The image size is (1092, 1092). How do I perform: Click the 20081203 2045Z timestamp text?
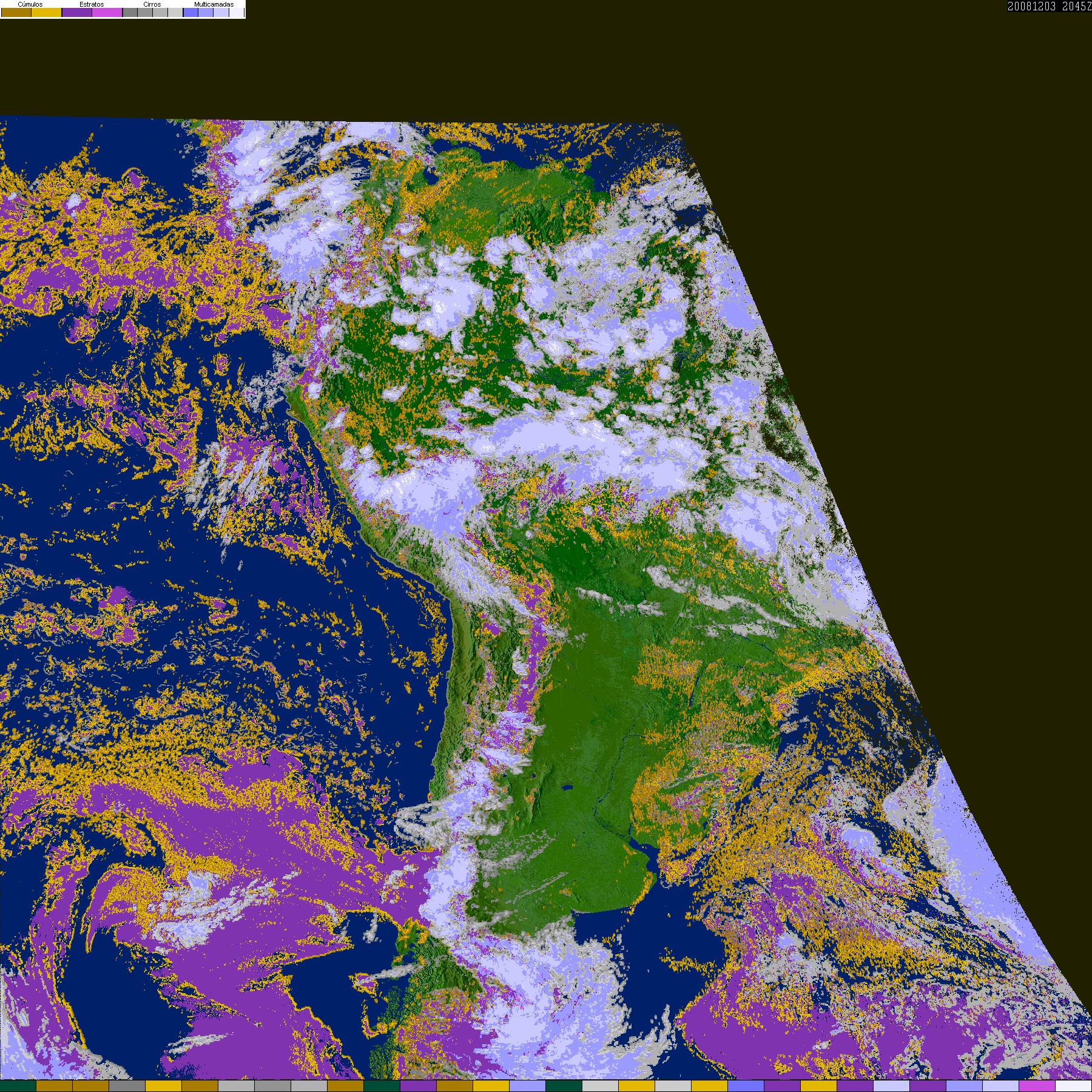click(1049, 7)
